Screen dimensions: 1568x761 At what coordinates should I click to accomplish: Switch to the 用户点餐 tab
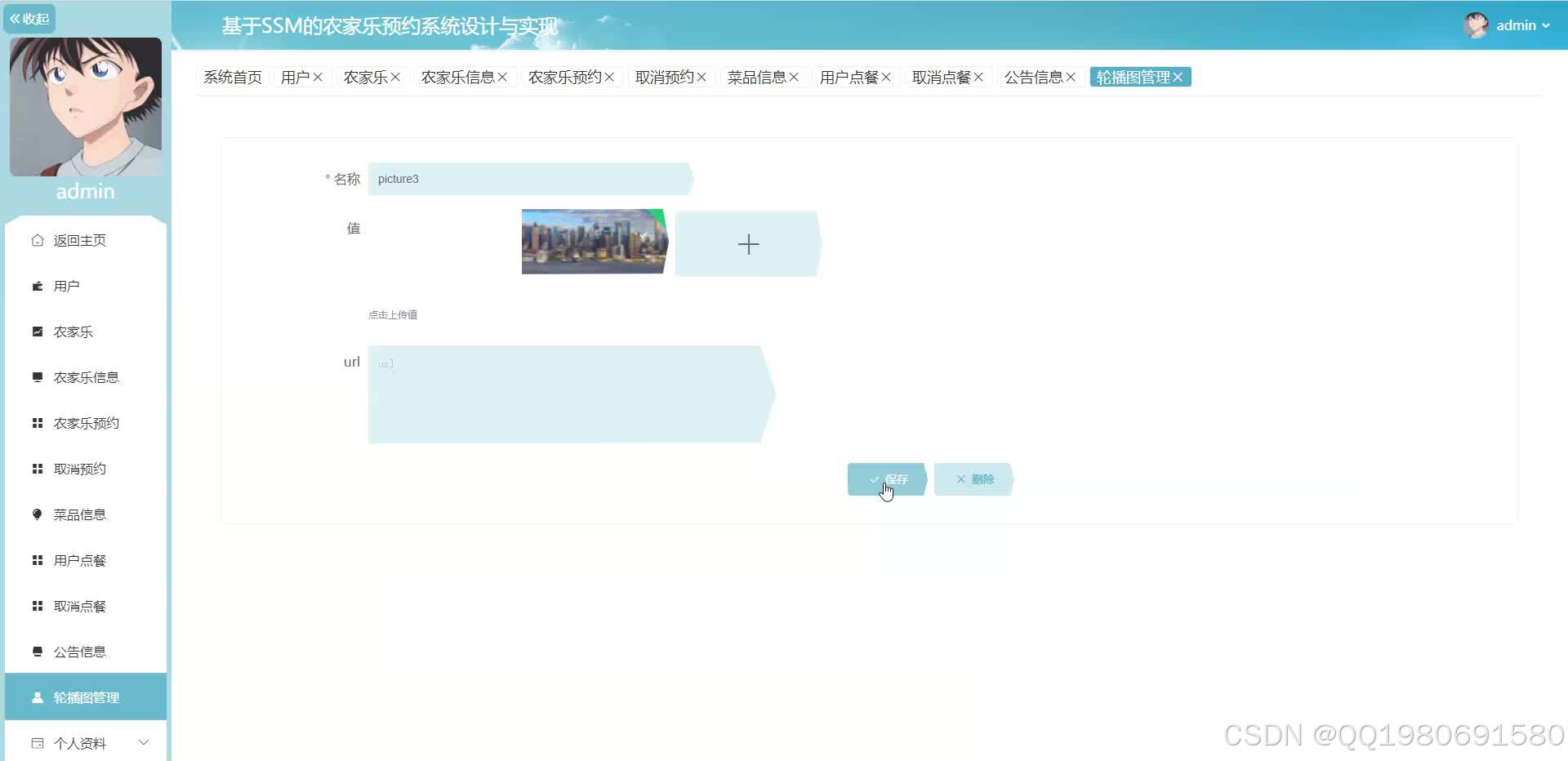849,77
